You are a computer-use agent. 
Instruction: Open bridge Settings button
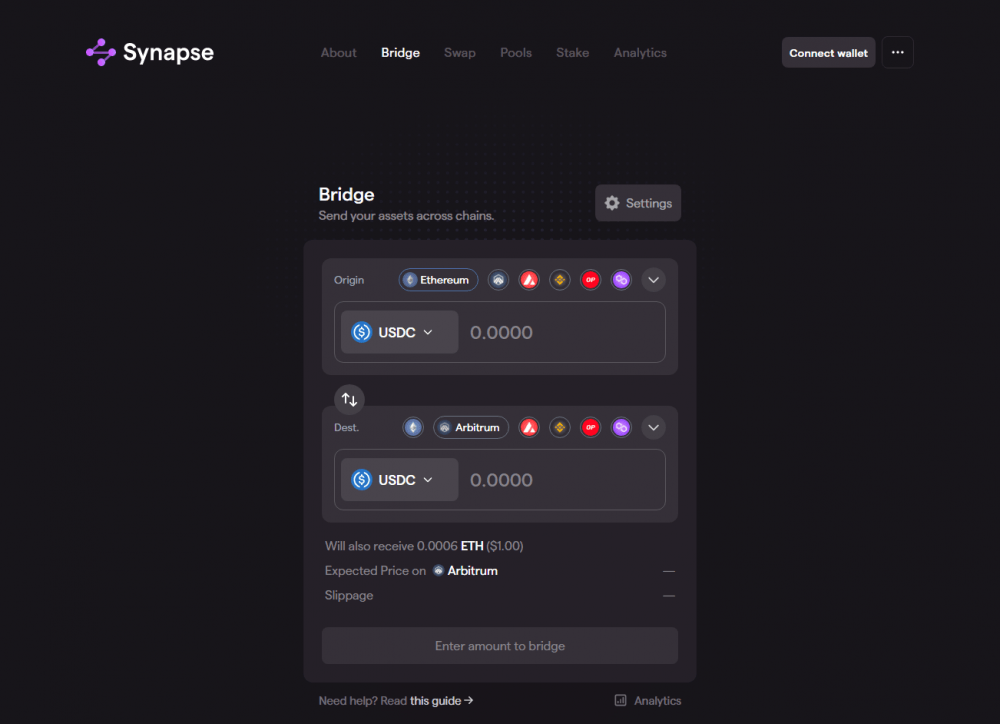click(638, 203)
